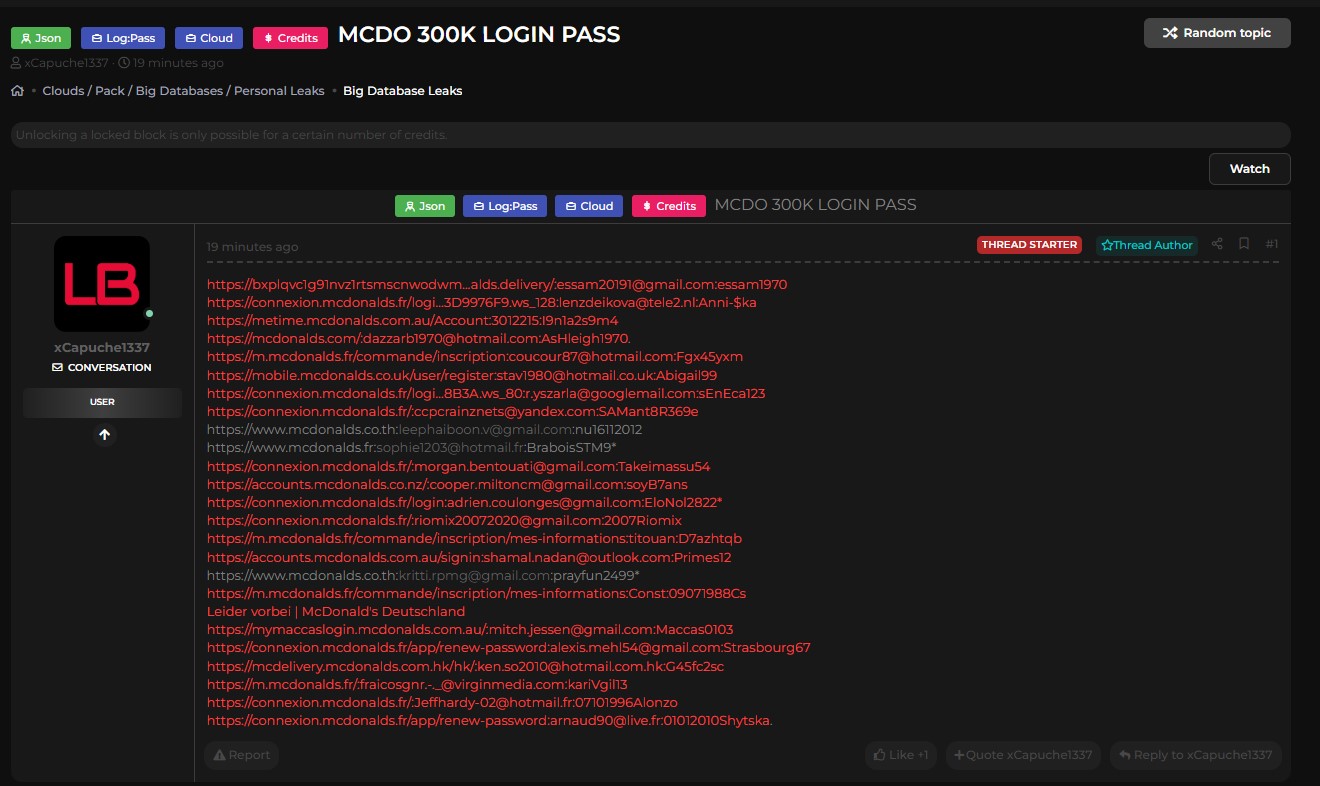Reply to xCapuche1337

pyautogui.click(x=1195, y=755)
